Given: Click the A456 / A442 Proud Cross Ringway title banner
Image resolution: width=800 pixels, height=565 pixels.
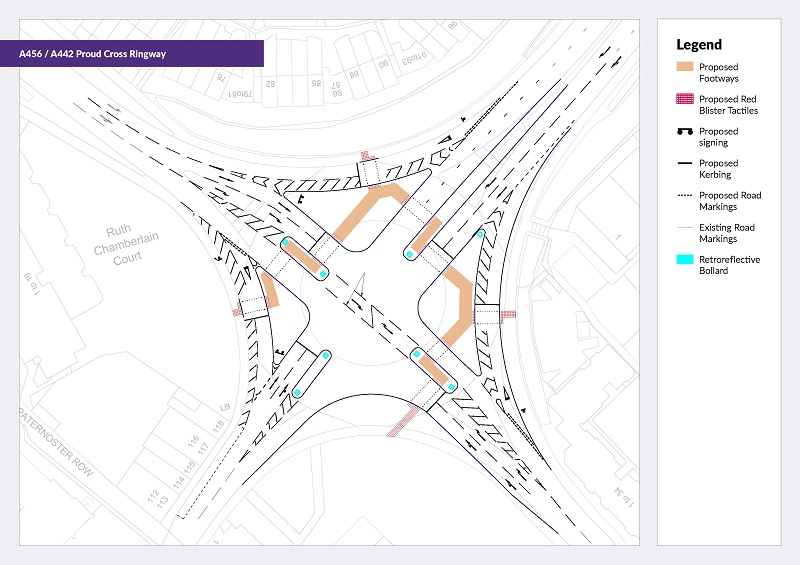Looking at the screenshot, I should click(141, 53).
